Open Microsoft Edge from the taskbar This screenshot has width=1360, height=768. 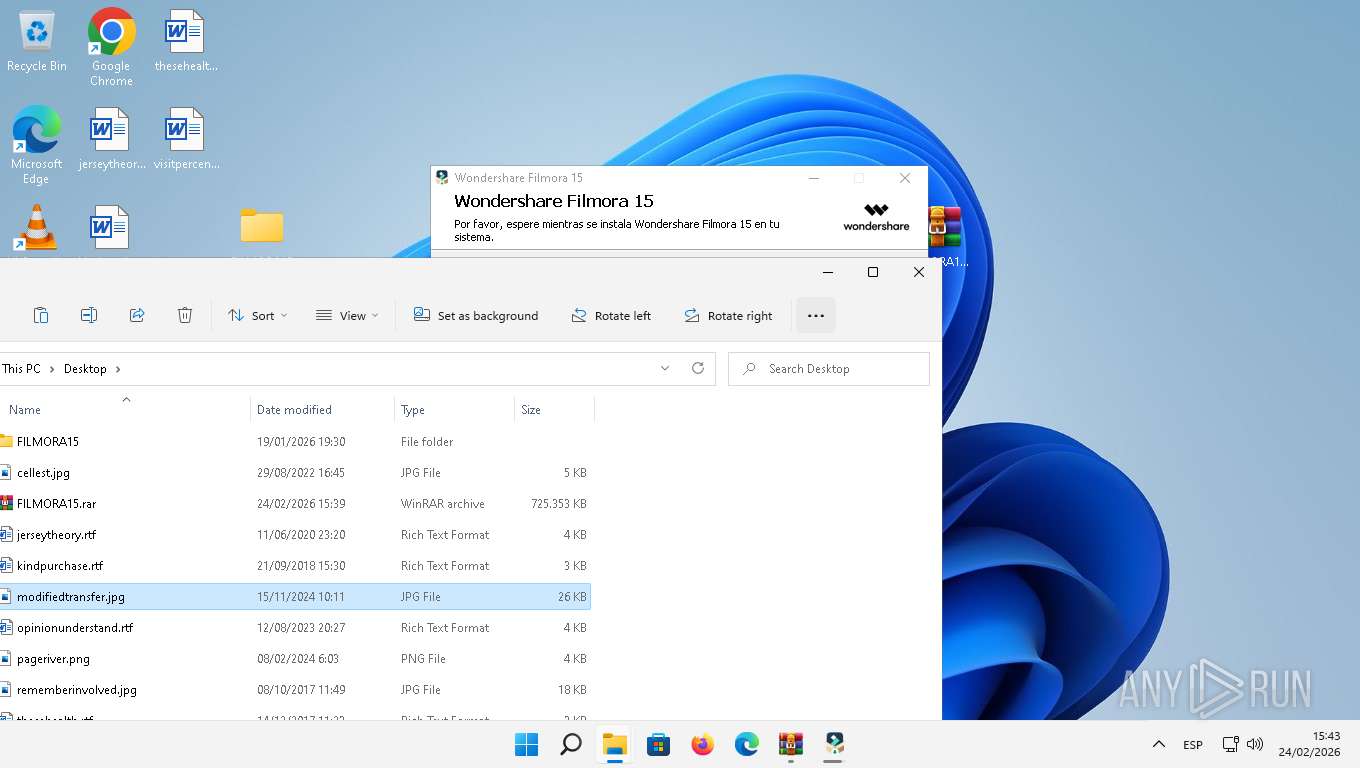(x=747, y=744)
